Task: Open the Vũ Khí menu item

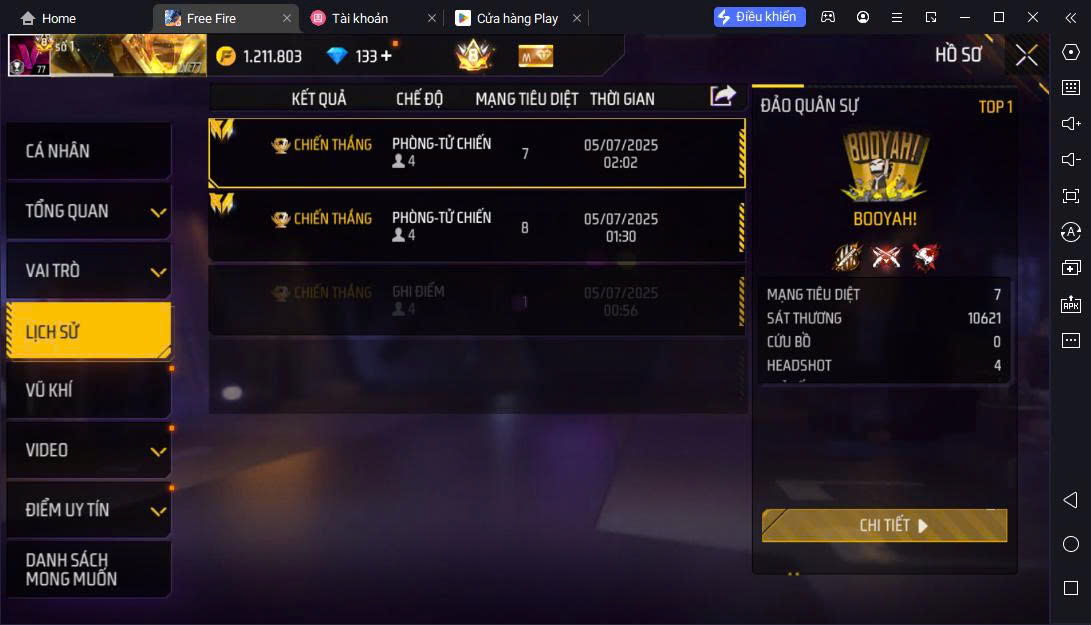Action: pos(89,390)
